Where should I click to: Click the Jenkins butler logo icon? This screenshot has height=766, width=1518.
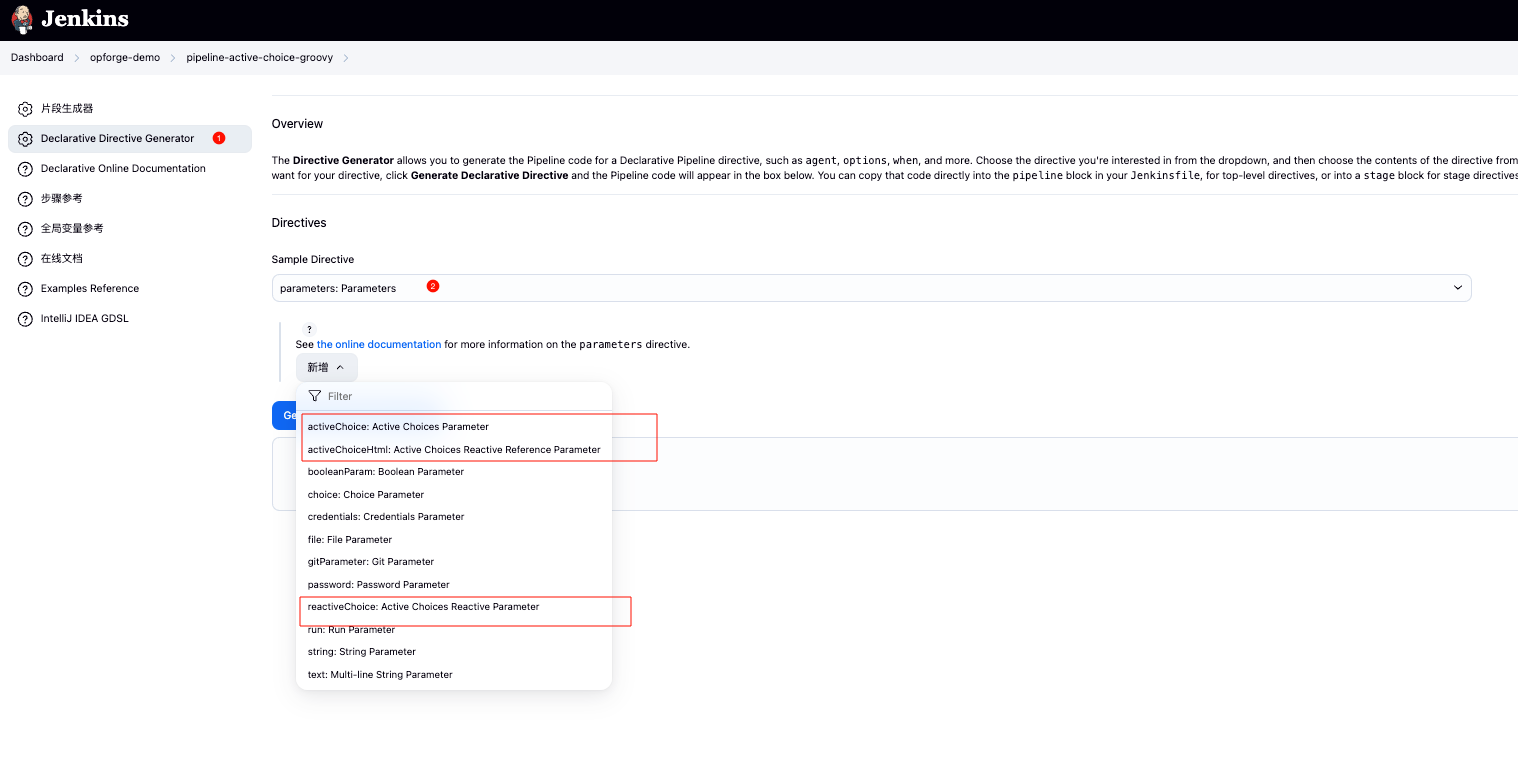click(x=22, y=18)
